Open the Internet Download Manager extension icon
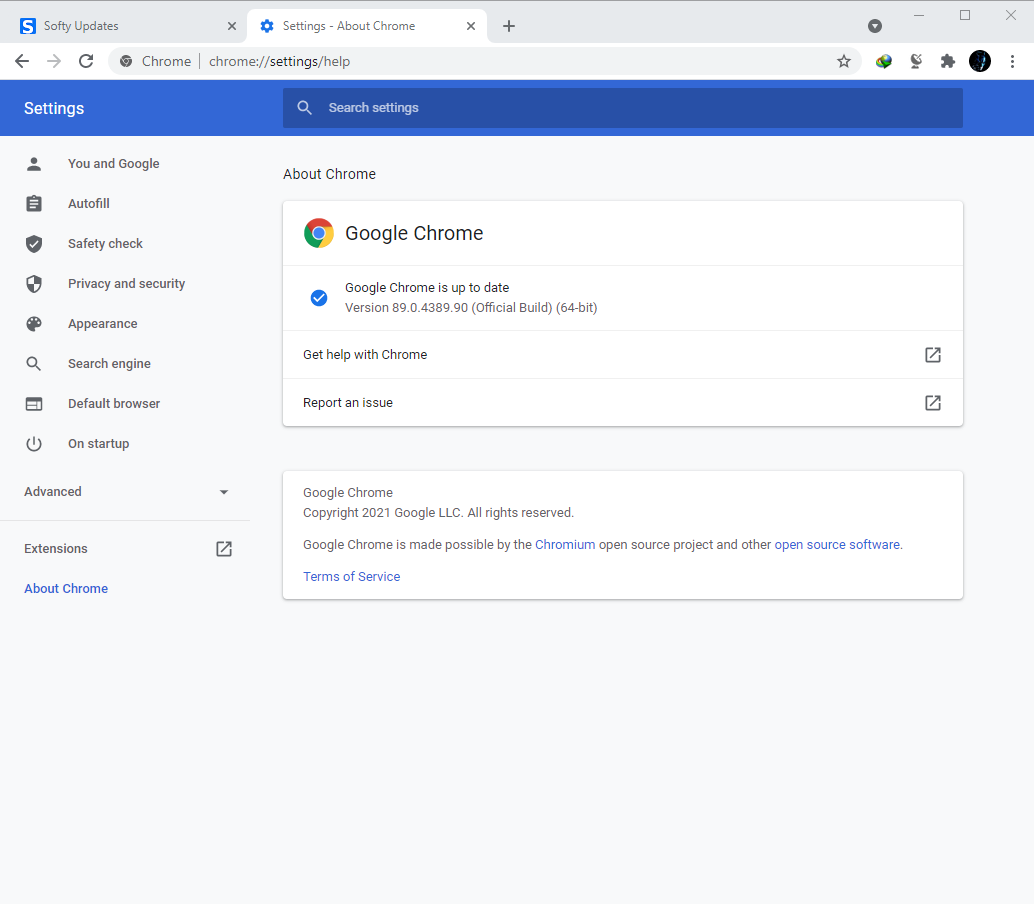This screenshot has height=904, width=1034. [x=884, y=61]
